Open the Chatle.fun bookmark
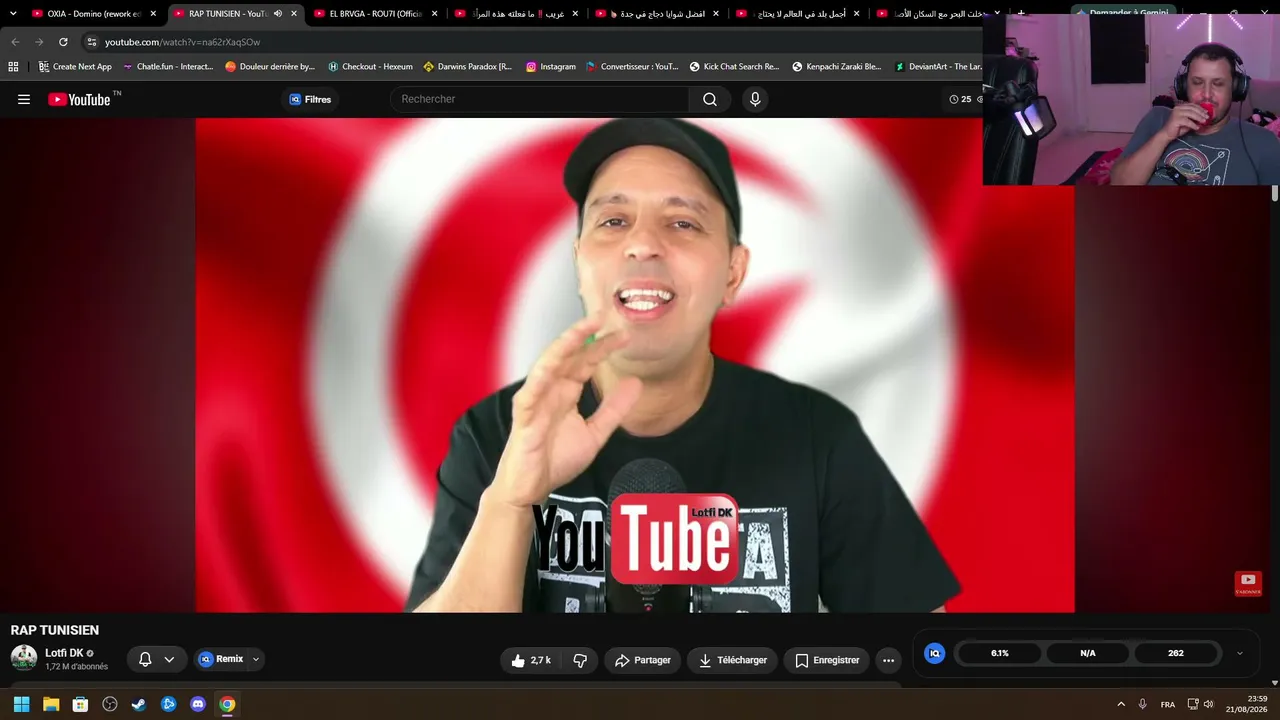 pyautogui.click(x=168, y=67)
